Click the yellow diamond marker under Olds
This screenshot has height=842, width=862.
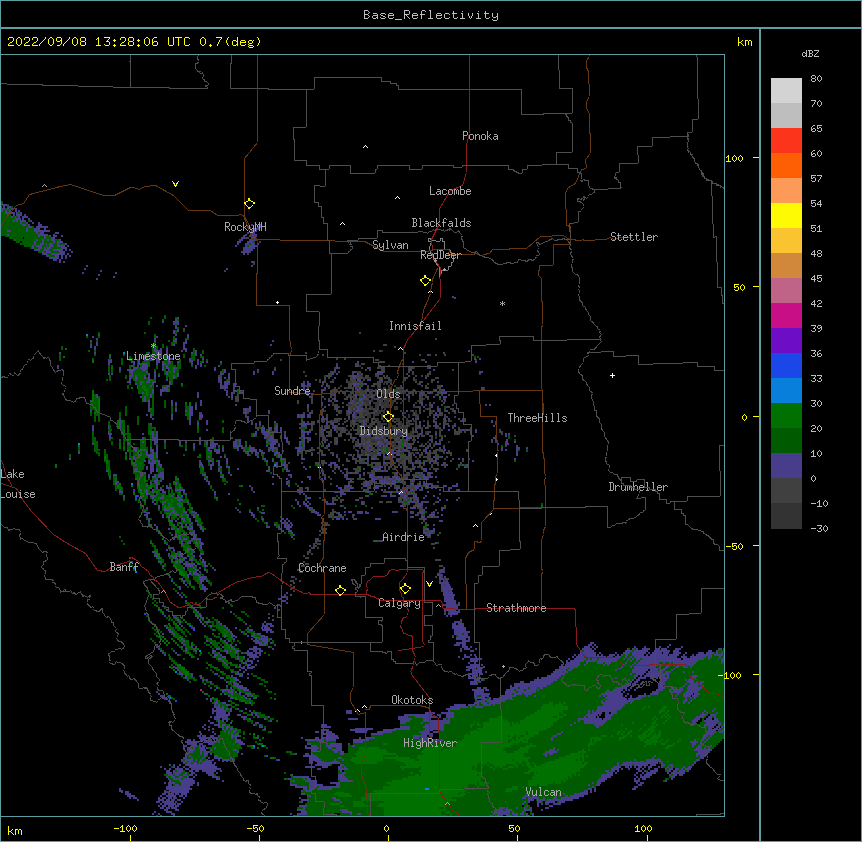click(388, 417)
